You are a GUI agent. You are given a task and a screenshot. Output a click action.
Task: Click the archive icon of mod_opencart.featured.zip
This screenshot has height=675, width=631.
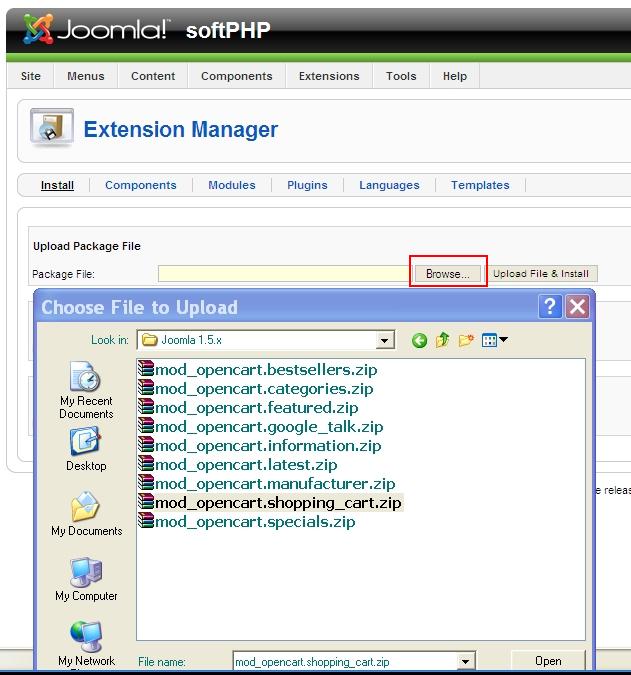coord(146,407)
